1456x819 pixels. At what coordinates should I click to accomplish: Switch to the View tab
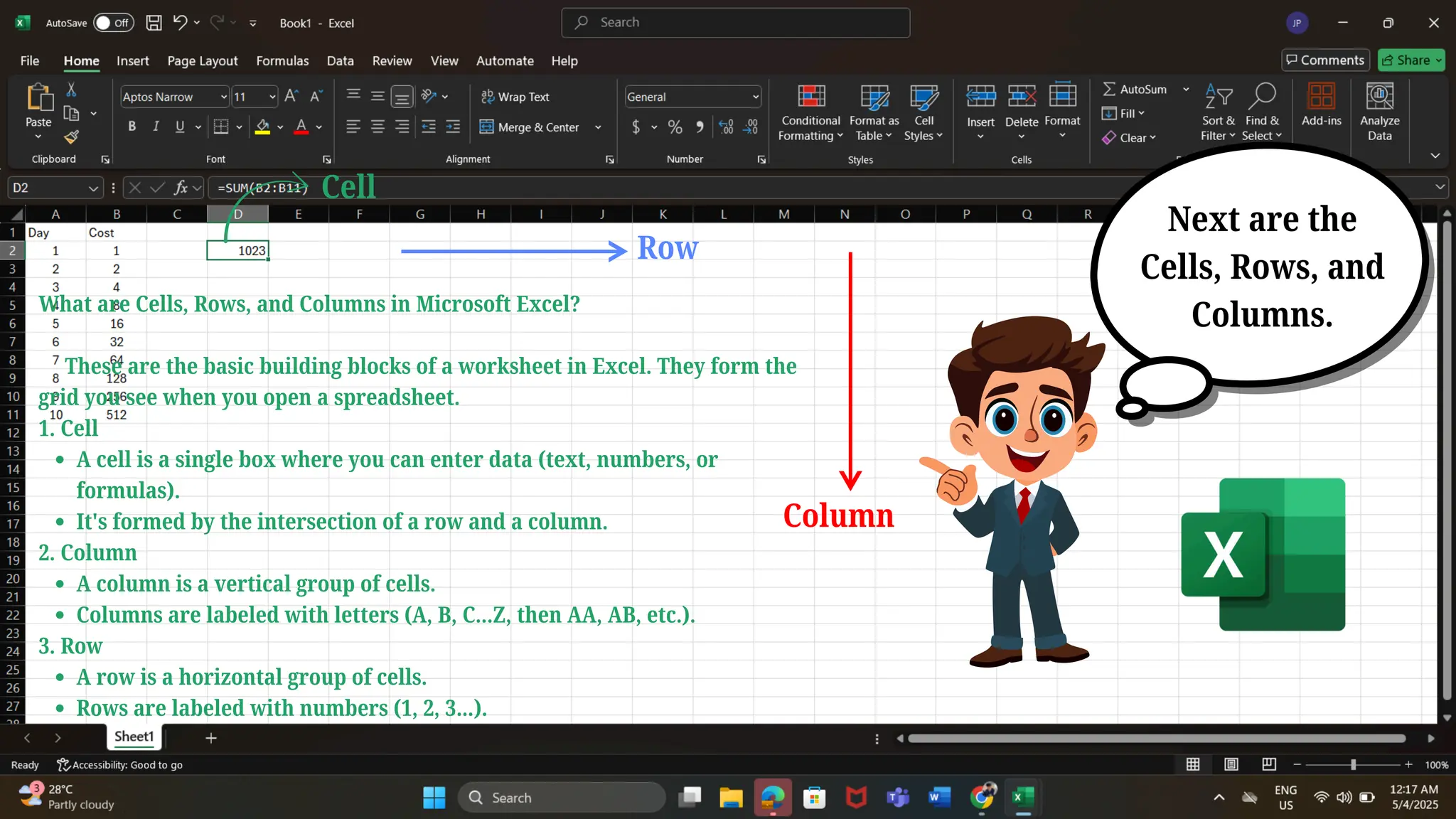[x=444, y=61]
